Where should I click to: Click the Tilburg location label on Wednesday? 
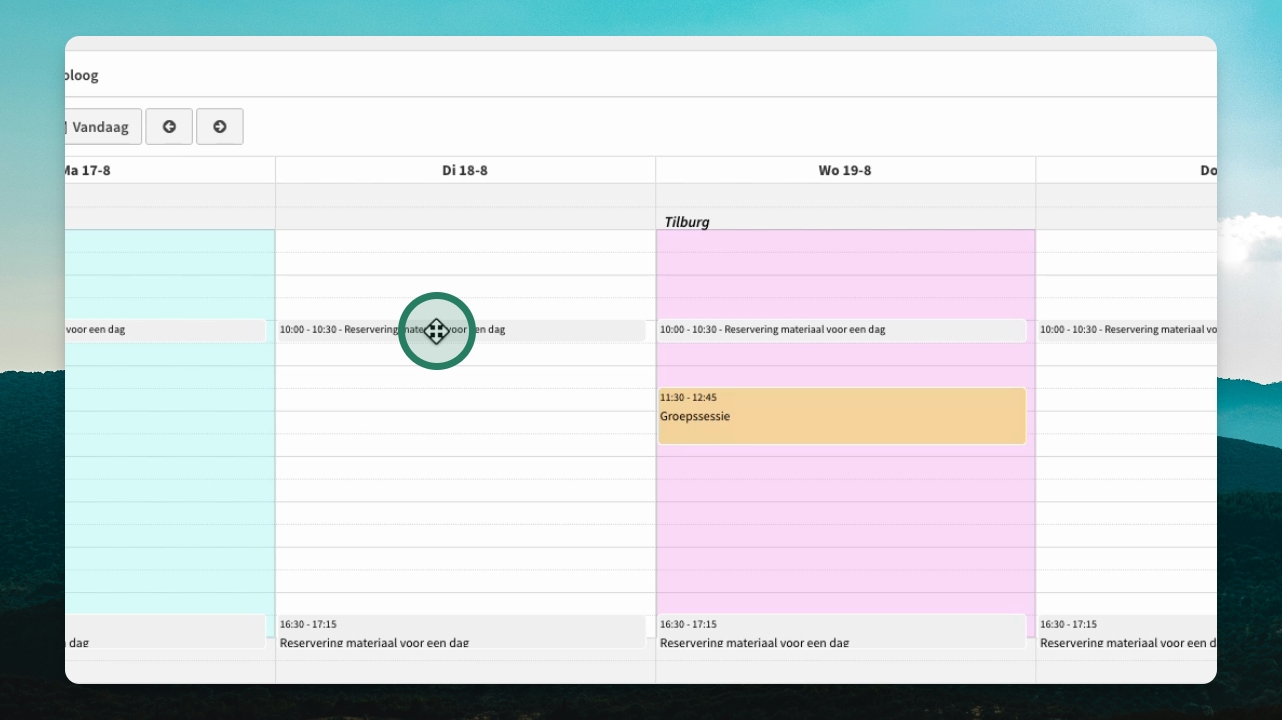click(687, 222)
